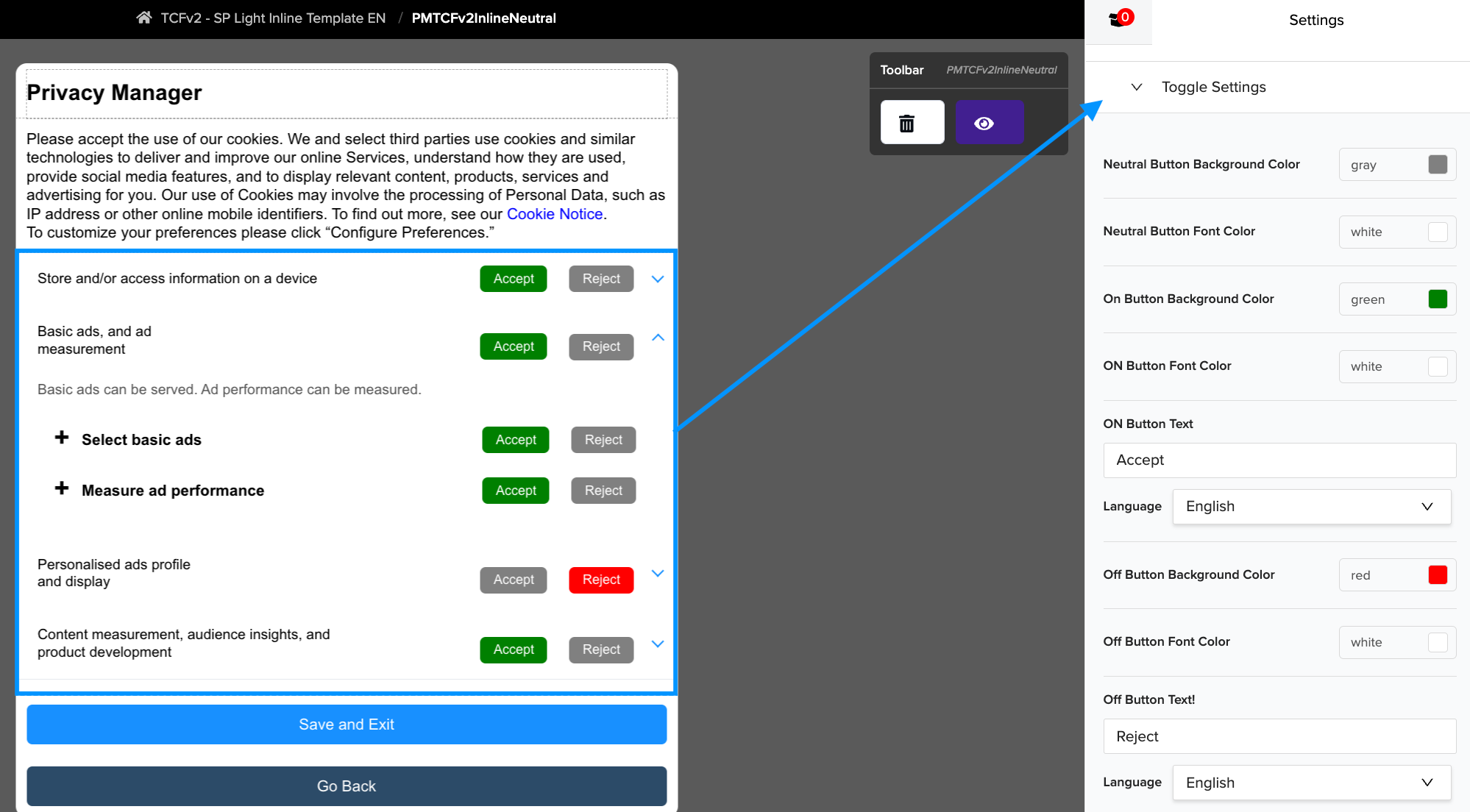
Task: Click the white Off Button Font Color swatch
Action: [x=1438, y=642]
